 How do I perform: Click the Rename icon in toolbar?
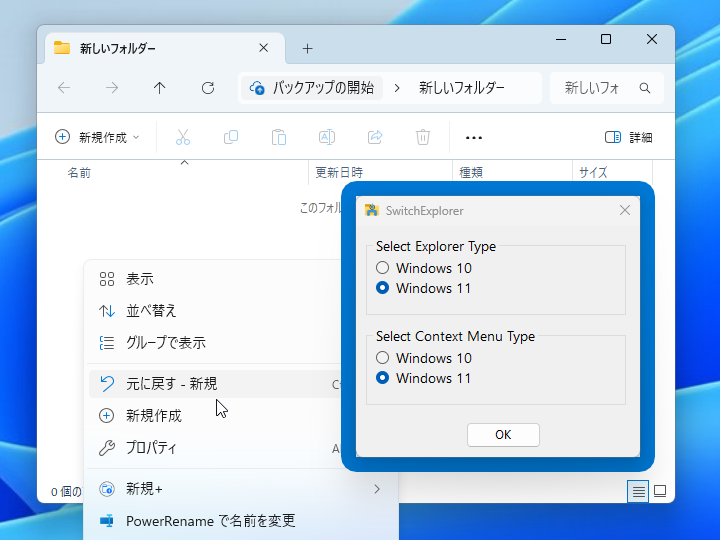(327, 137)
